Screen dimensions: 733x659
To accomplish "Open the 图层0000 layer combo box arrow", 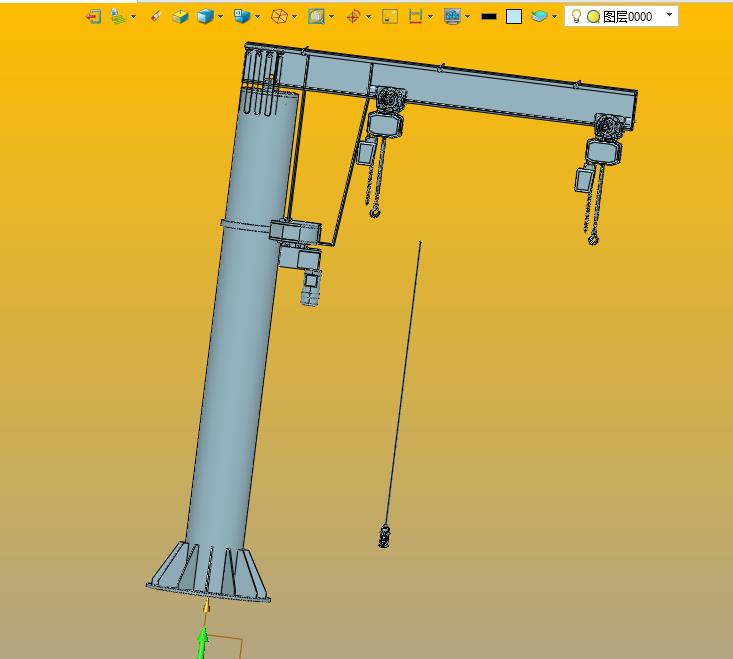I will click(x=669, y=15).
